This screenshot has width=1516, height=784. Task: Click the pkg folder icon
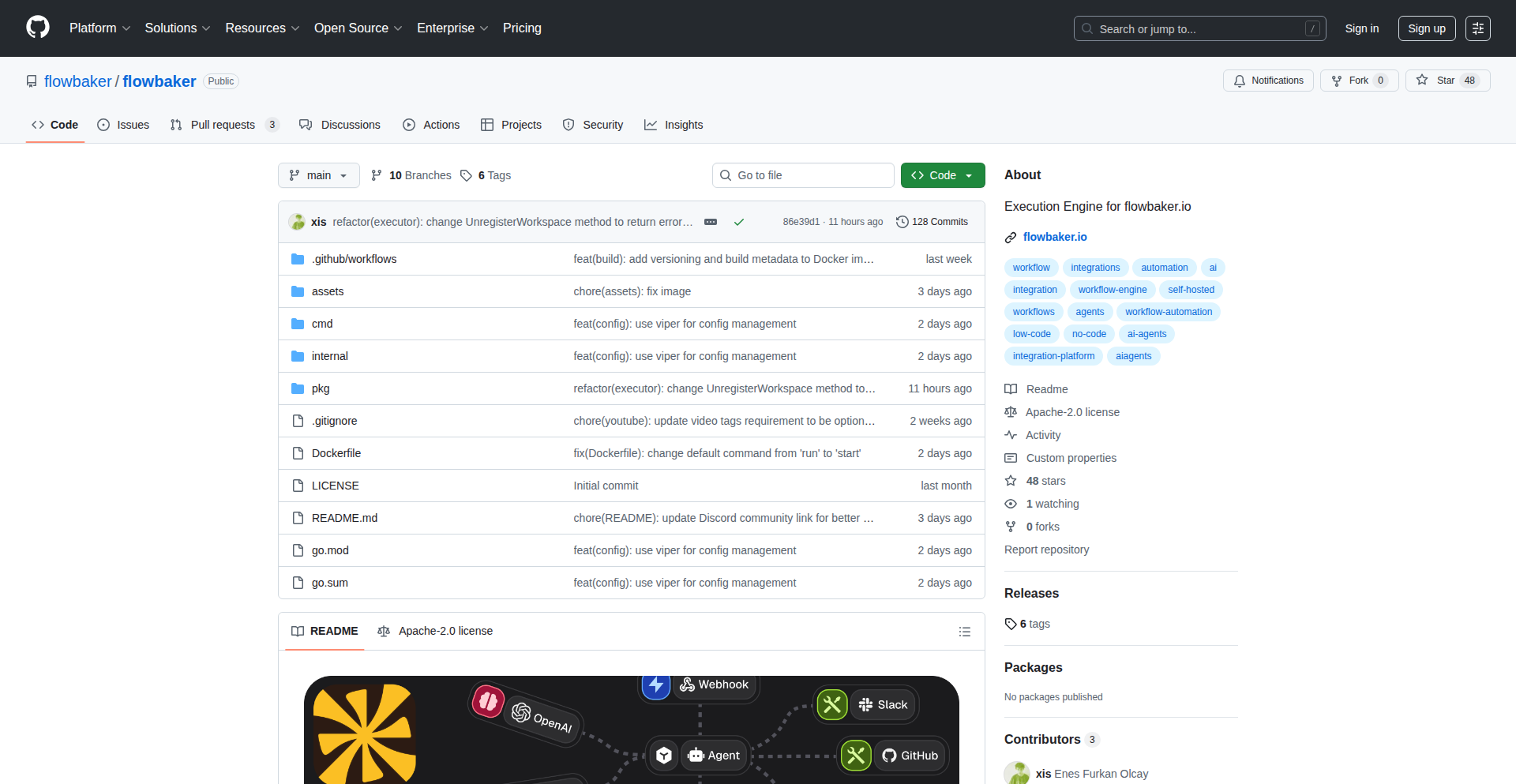point(298,388)
